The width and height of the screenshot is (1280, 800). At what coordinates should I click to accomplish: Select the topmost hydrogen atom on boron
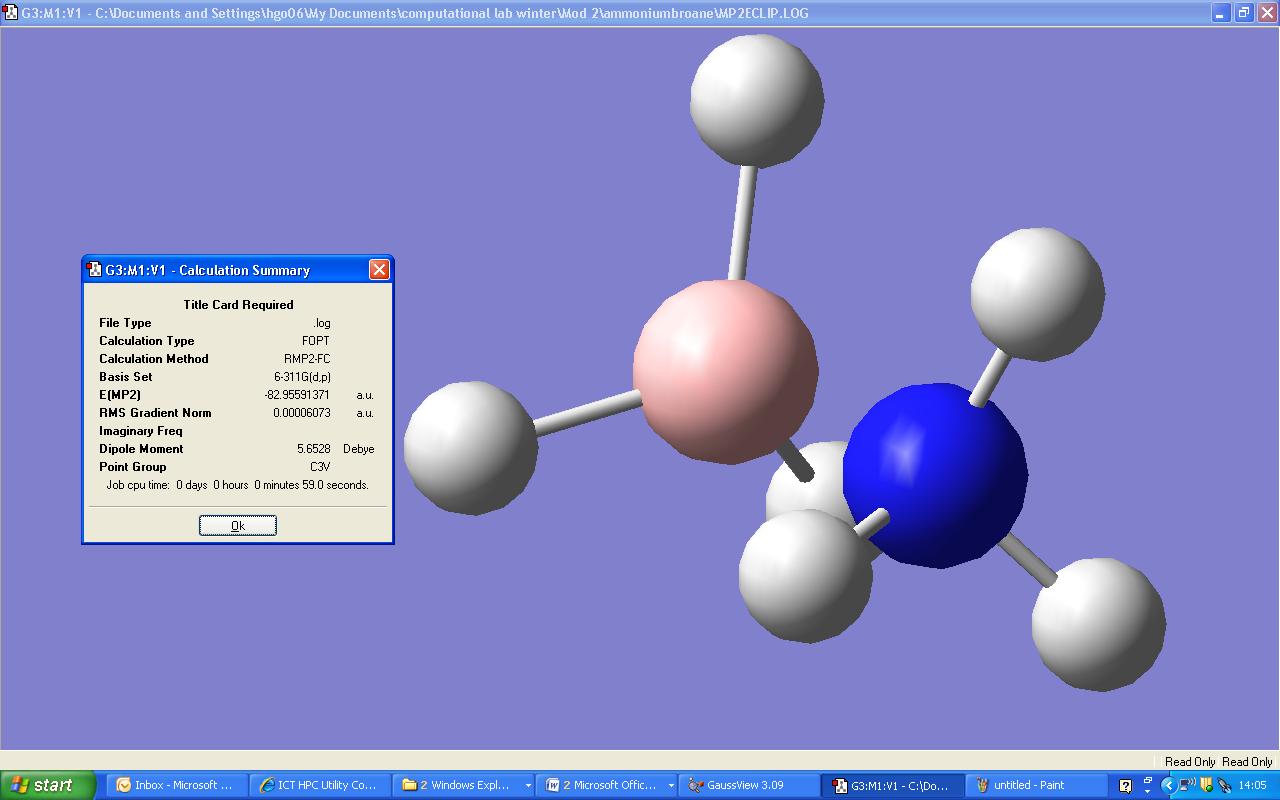(x=756, y=100)
